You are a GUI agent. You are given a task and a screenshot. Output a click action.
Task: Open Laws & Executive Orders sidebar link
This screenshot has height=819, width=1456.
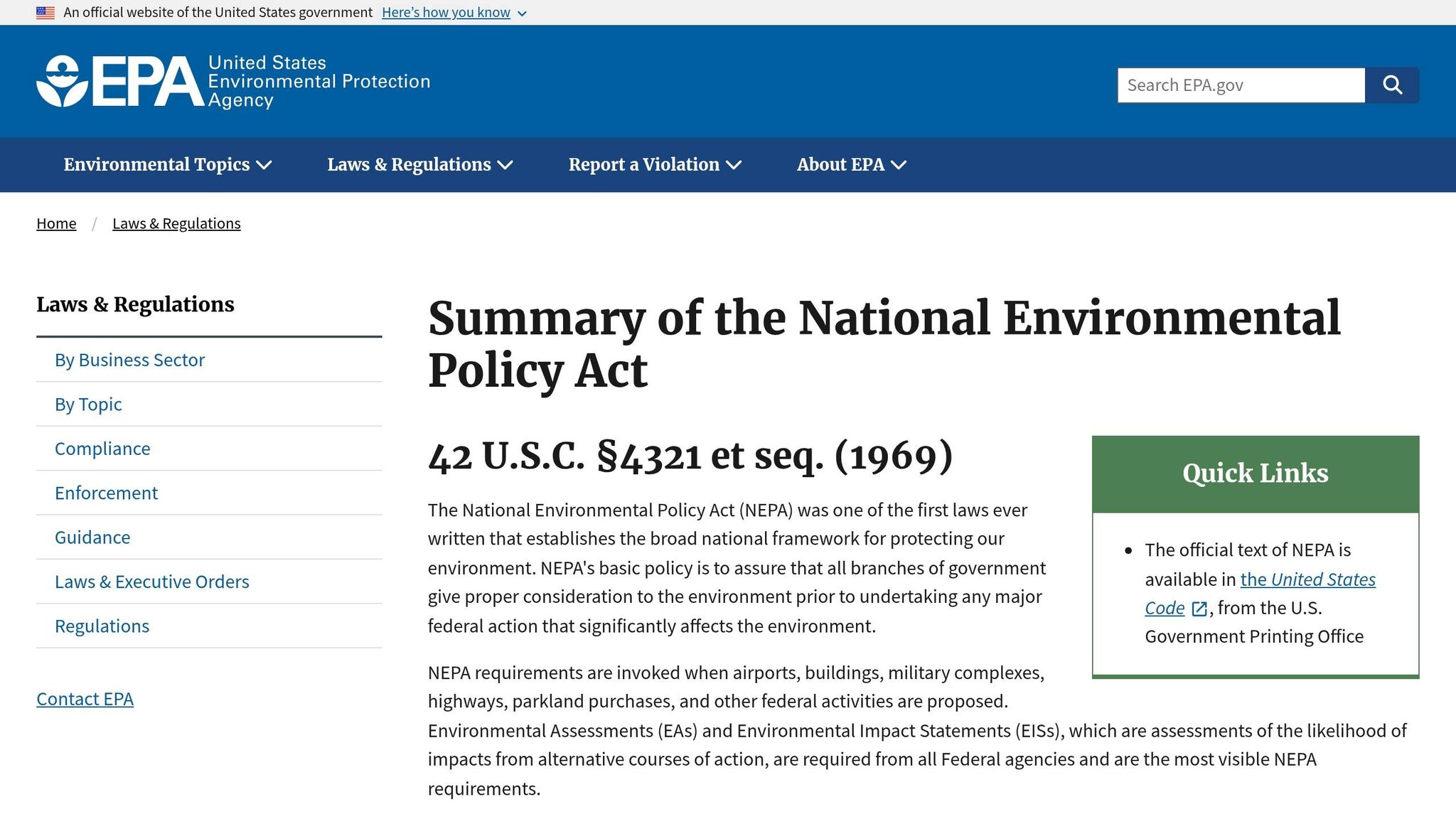(209, 582)
